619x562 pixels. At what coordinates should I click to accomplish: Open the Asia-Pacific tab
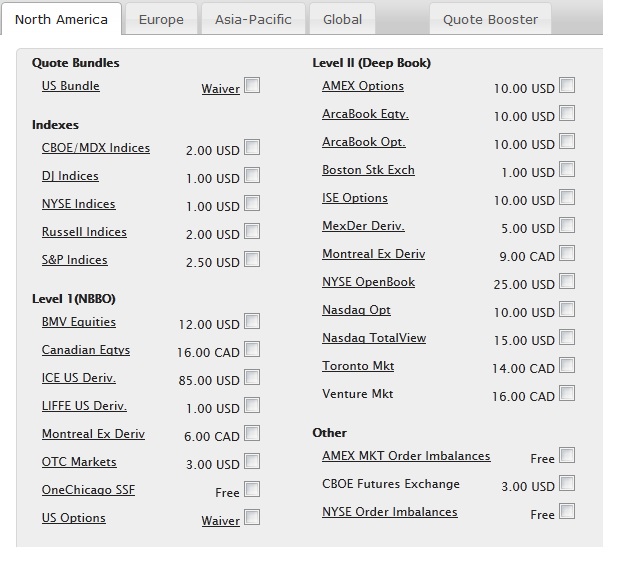[253, 19]
